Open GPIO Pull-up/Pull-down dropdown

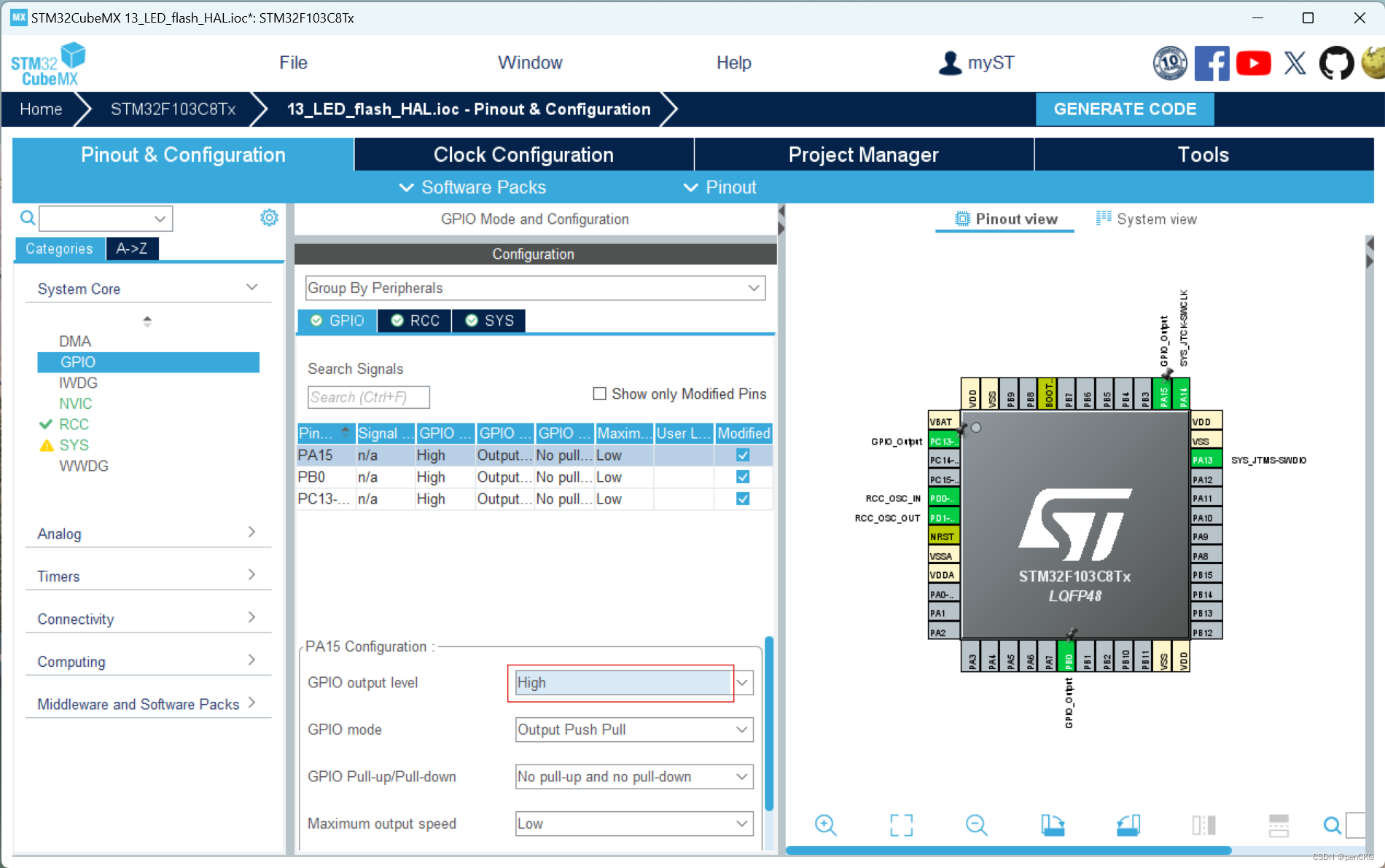[x=634, y=777]
